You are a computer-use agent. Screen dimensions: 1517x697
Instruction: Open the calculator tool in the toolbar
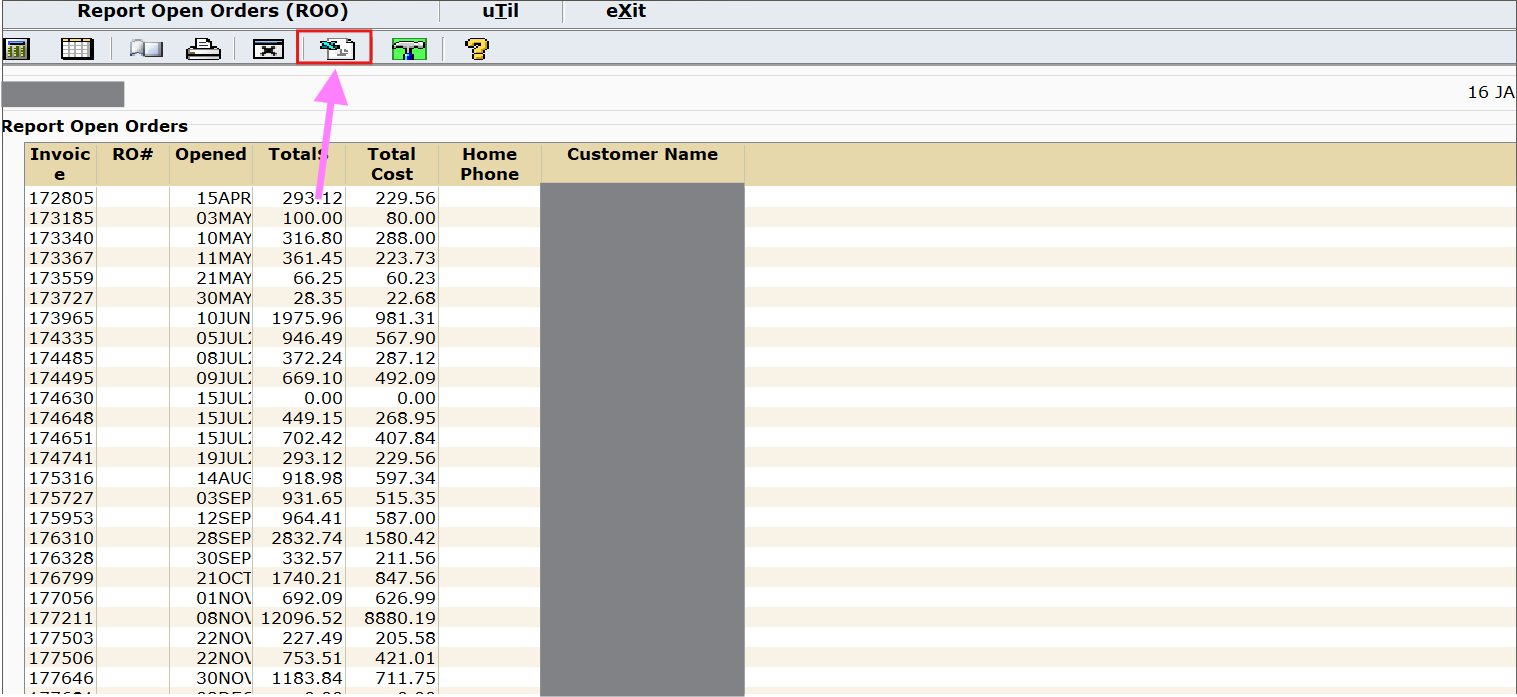pyautogui.click(x=17, y=48)
